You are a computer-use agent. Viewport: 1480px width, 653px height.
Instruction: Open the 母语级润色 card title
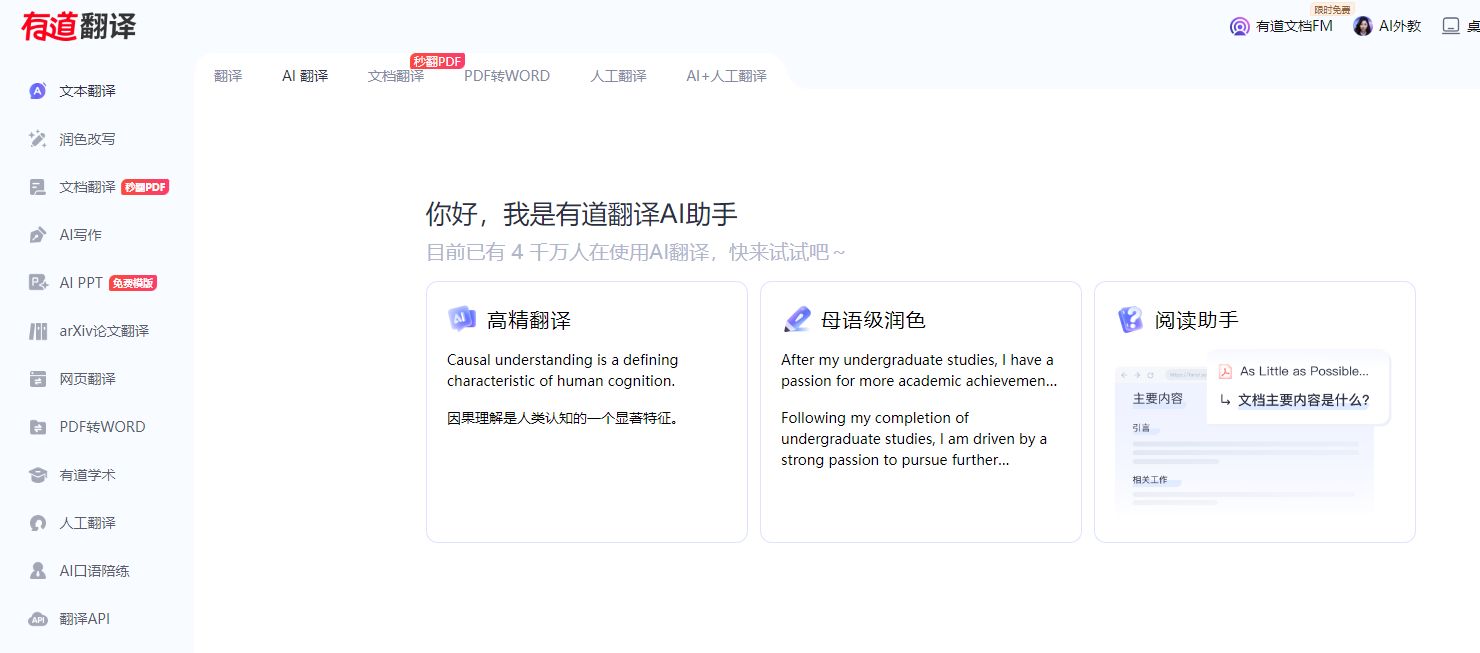(873, 320)
